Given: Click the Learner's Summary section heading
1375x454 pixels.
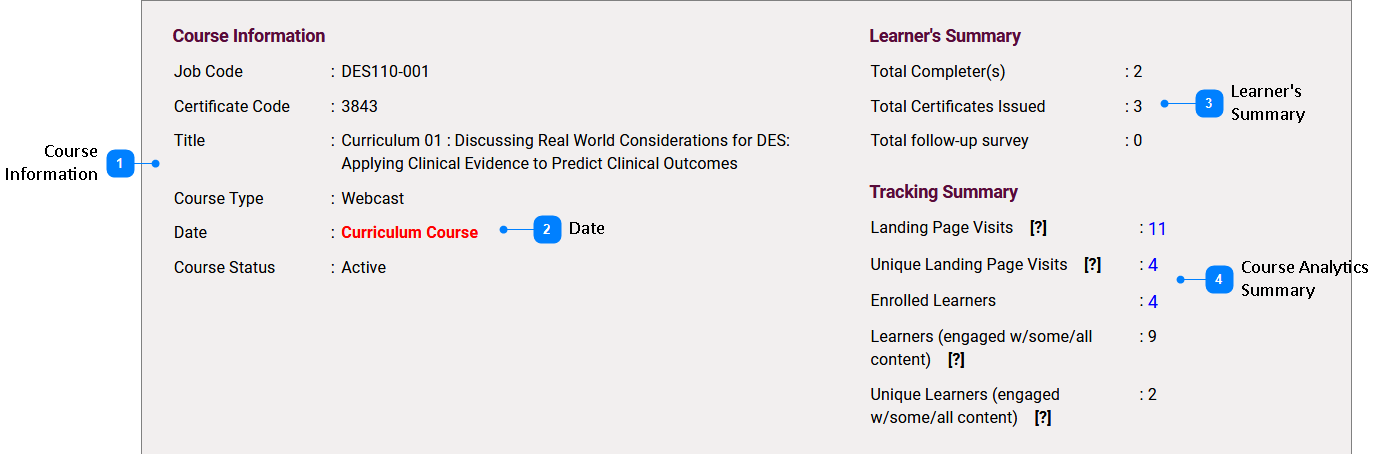Looking at the screenshot, I should pos(945,36).
